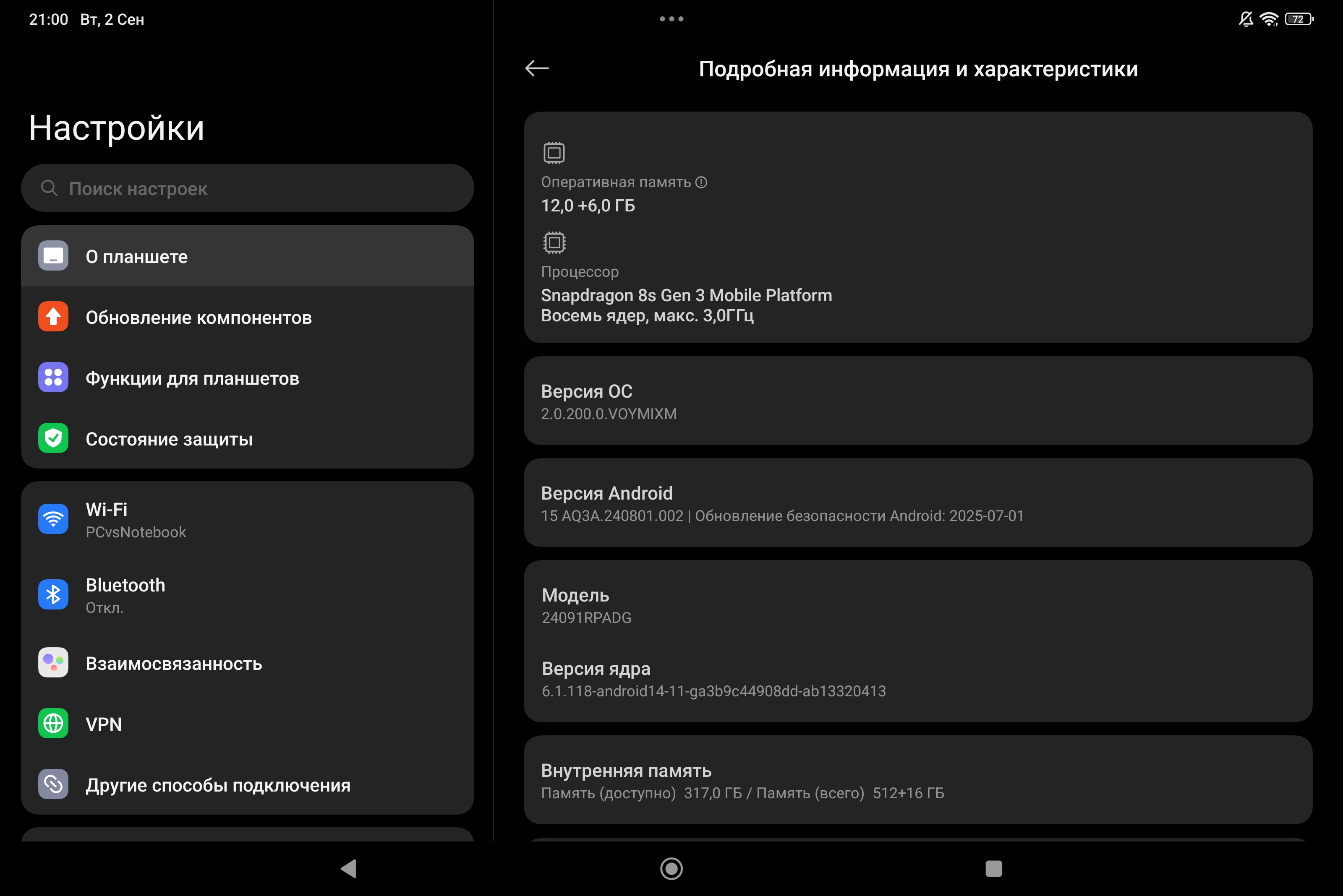1343x896 pixels.
Task: Tap the blue Bluetooth icon
Action: pos(53,595)
